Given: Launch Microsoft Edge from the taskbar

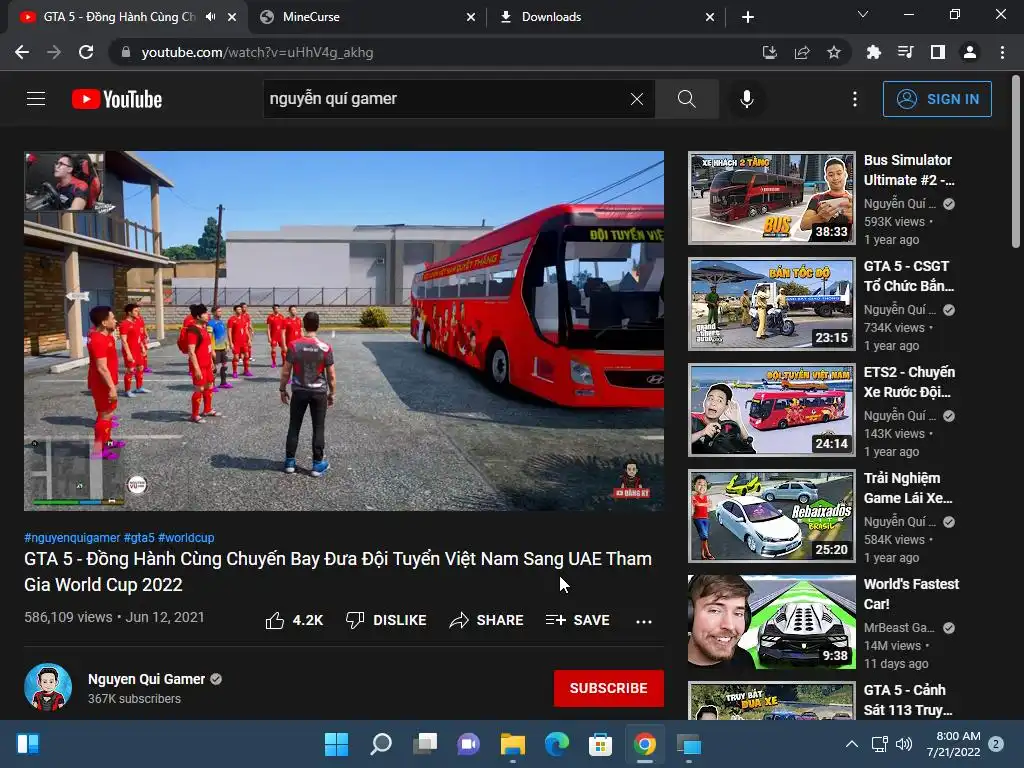Looking at the screenshot, I should 557,744.
